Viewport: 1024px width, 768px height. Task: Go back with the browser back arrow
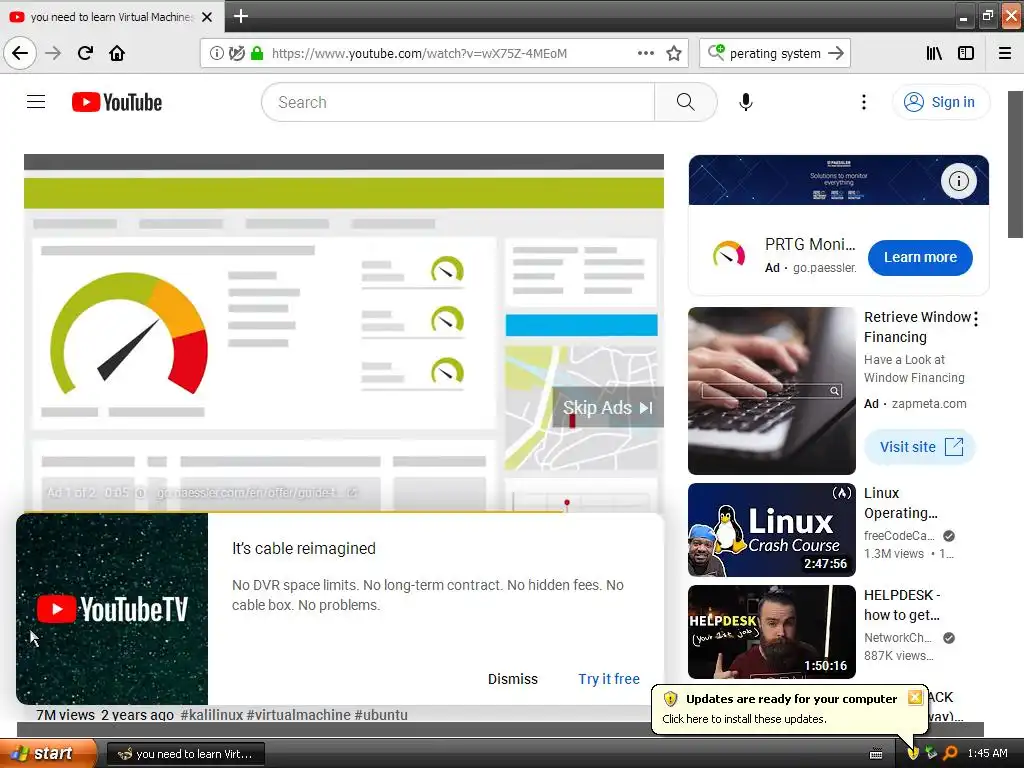coord(20,53)
